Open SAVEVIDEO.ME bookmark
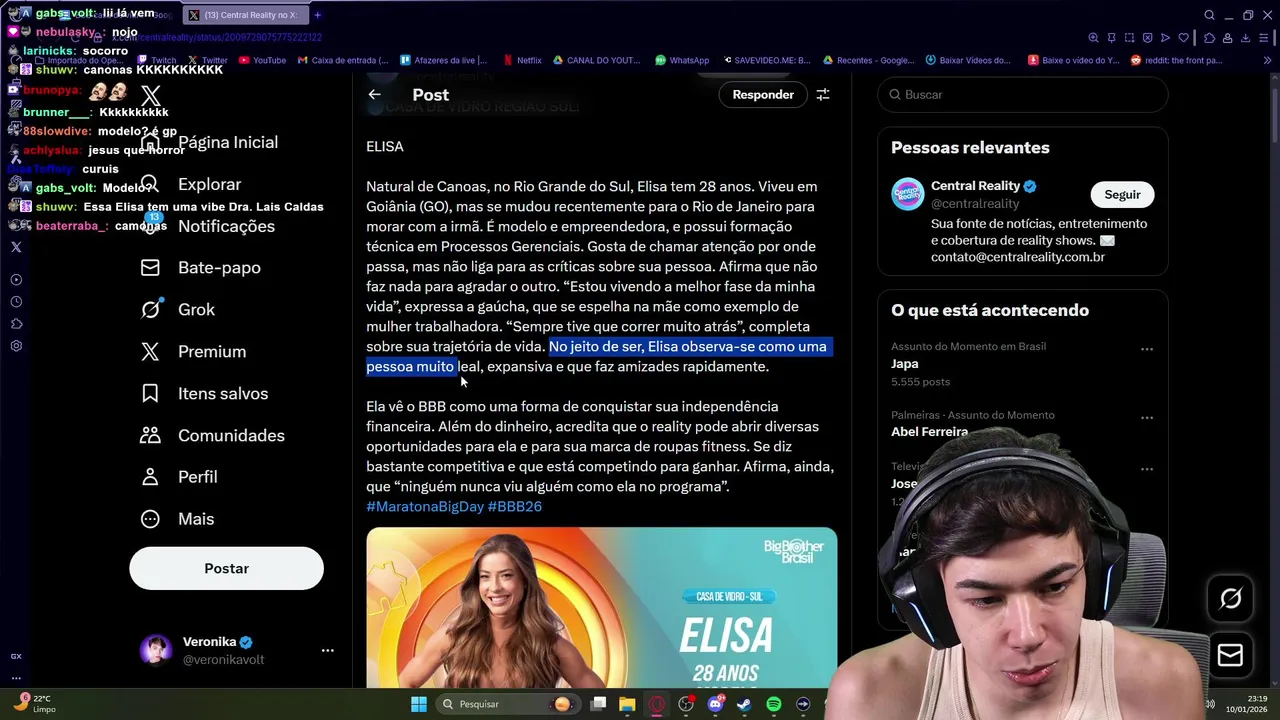Image resolution: width=1280 pixels, height=720 pixels. [765, 60]
